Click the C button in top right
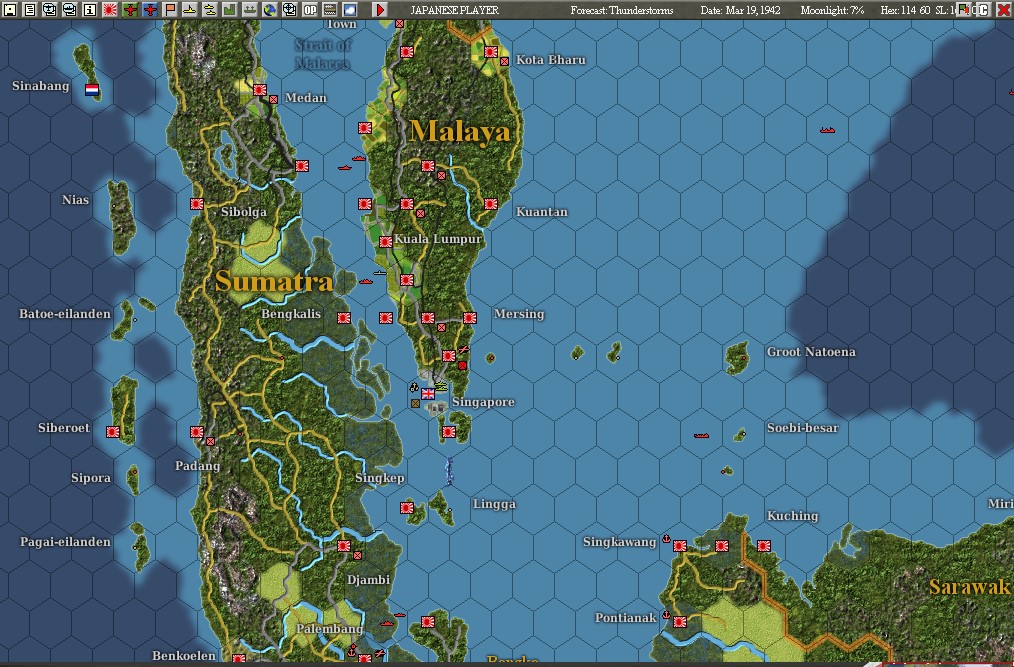Screen dimensions: 1014x667 pyautogui.click(x=983, y=10)
